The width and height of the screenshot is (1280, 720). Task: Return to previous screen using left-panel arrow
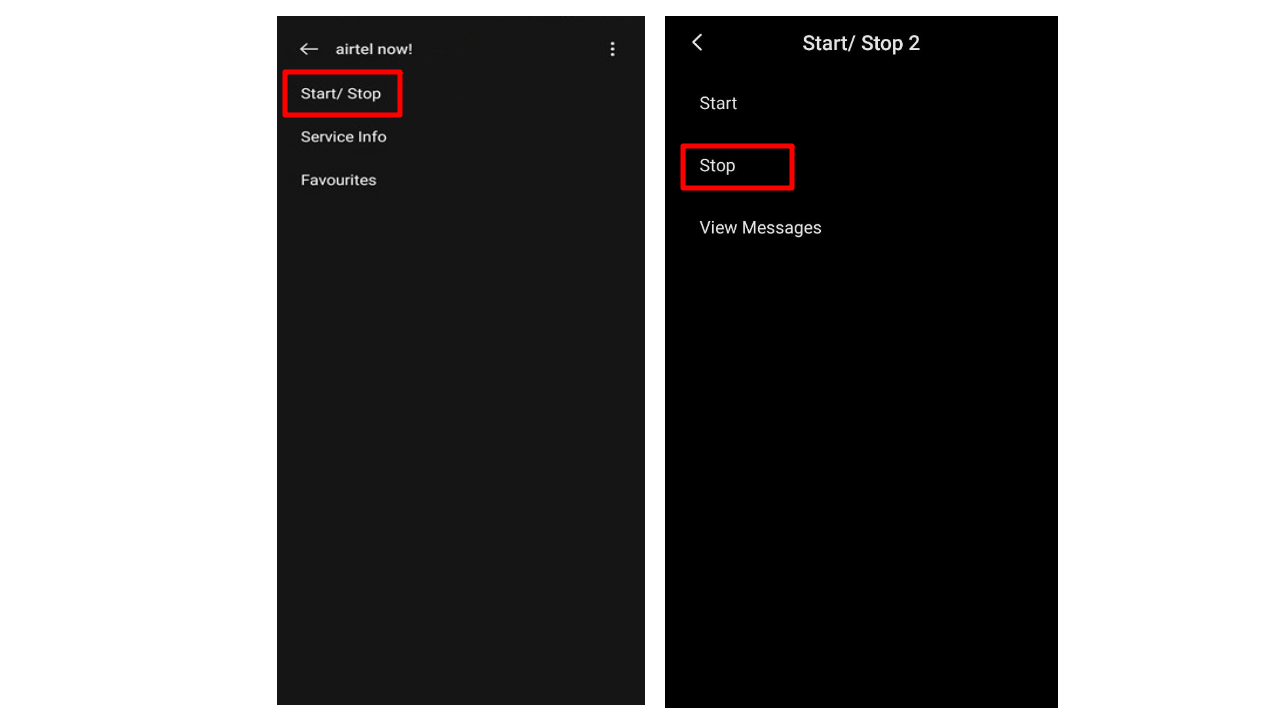coord(308,48)
